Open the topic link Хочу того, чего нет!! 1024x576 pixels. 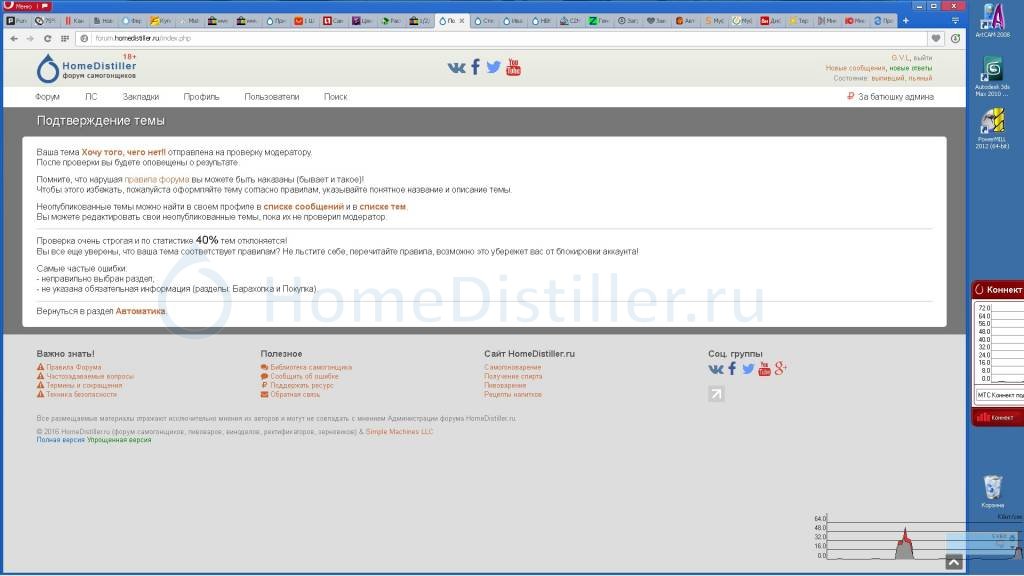tap(123, 152)
